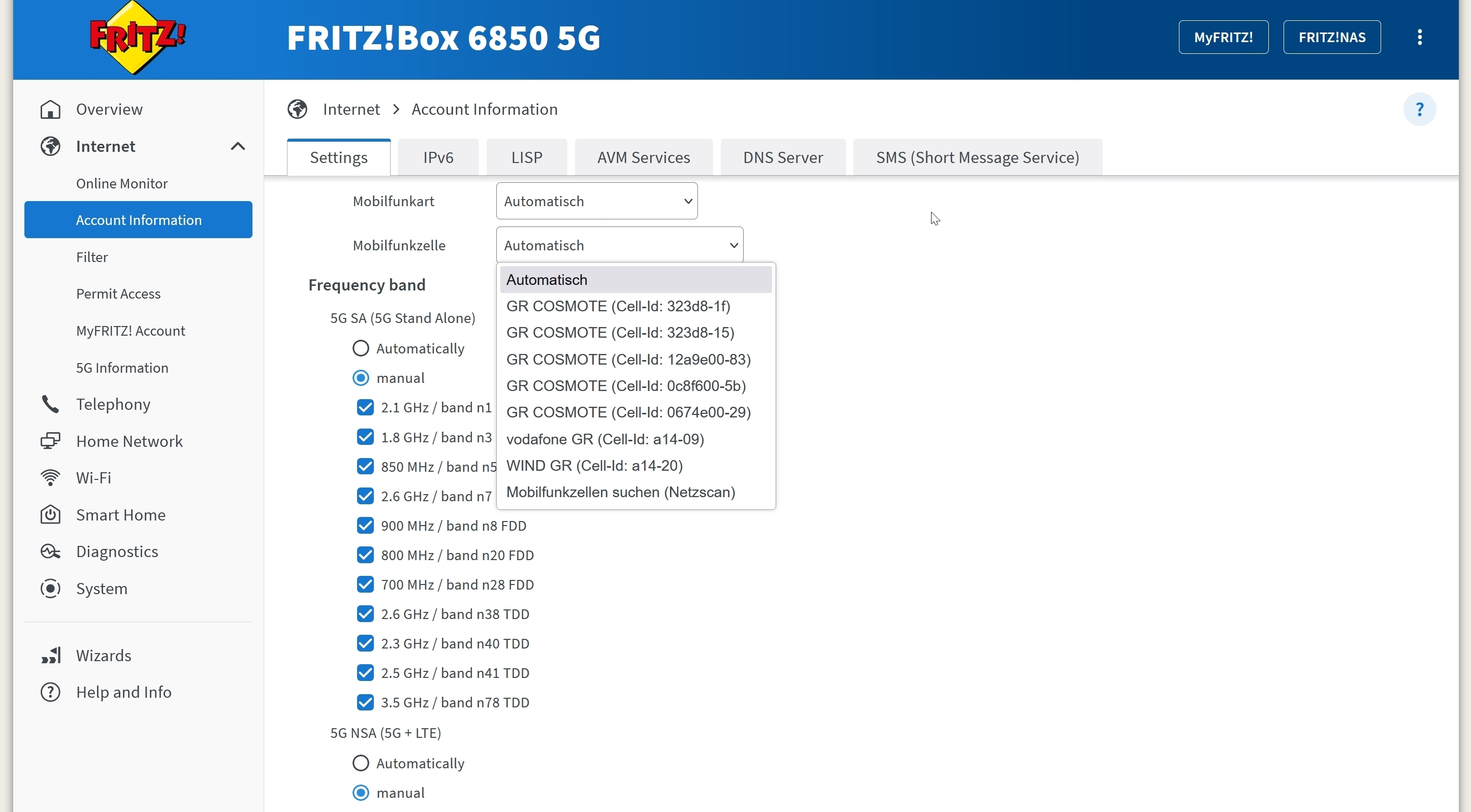This screenshot has height=812, width=1471.
Task: Click the FRITZ!Box 6850 5G title
Action: click(443, 38)
